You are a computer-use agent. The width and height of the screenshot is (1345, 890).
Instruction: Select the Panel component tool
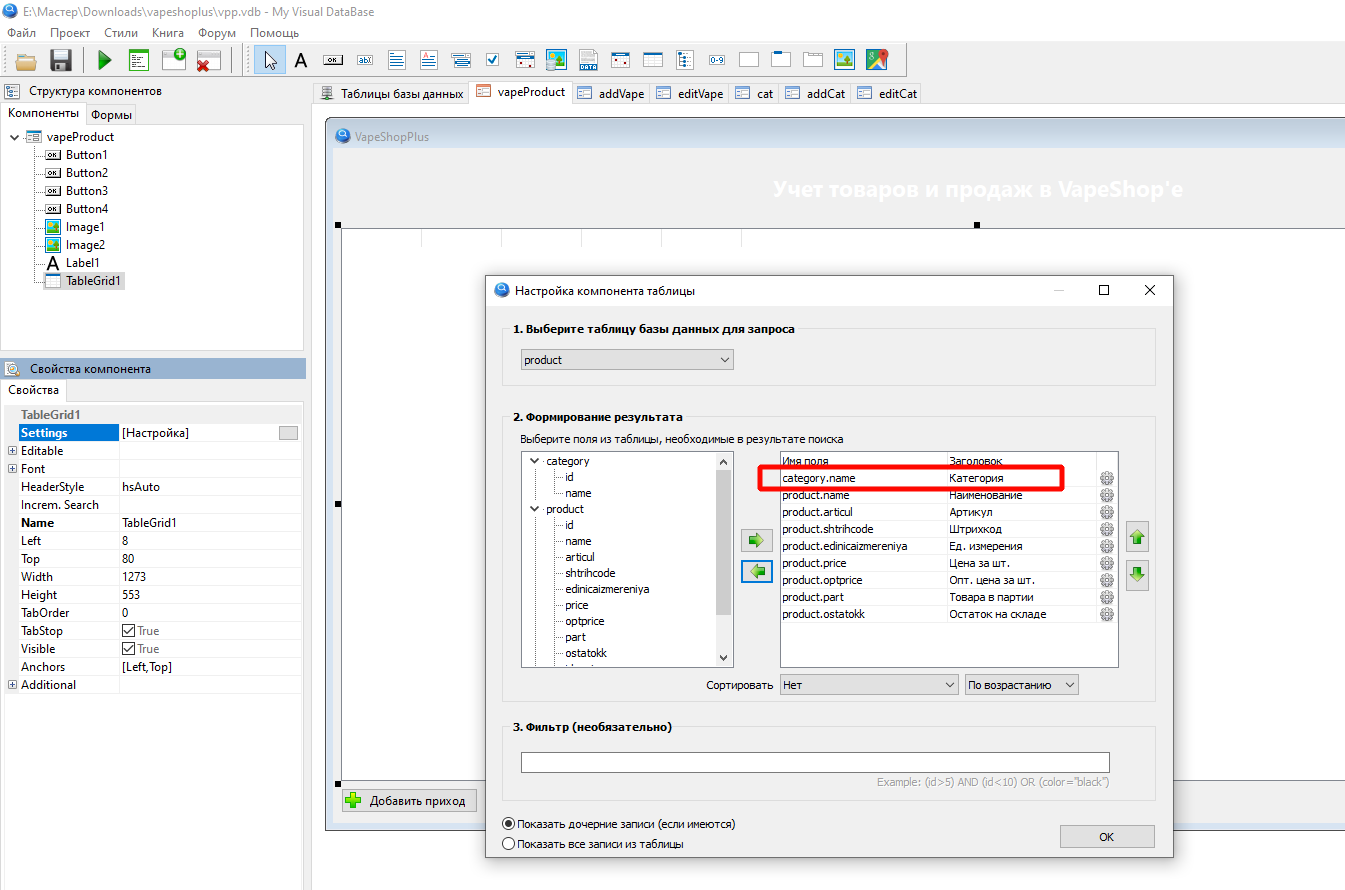(x=749, y=60)
